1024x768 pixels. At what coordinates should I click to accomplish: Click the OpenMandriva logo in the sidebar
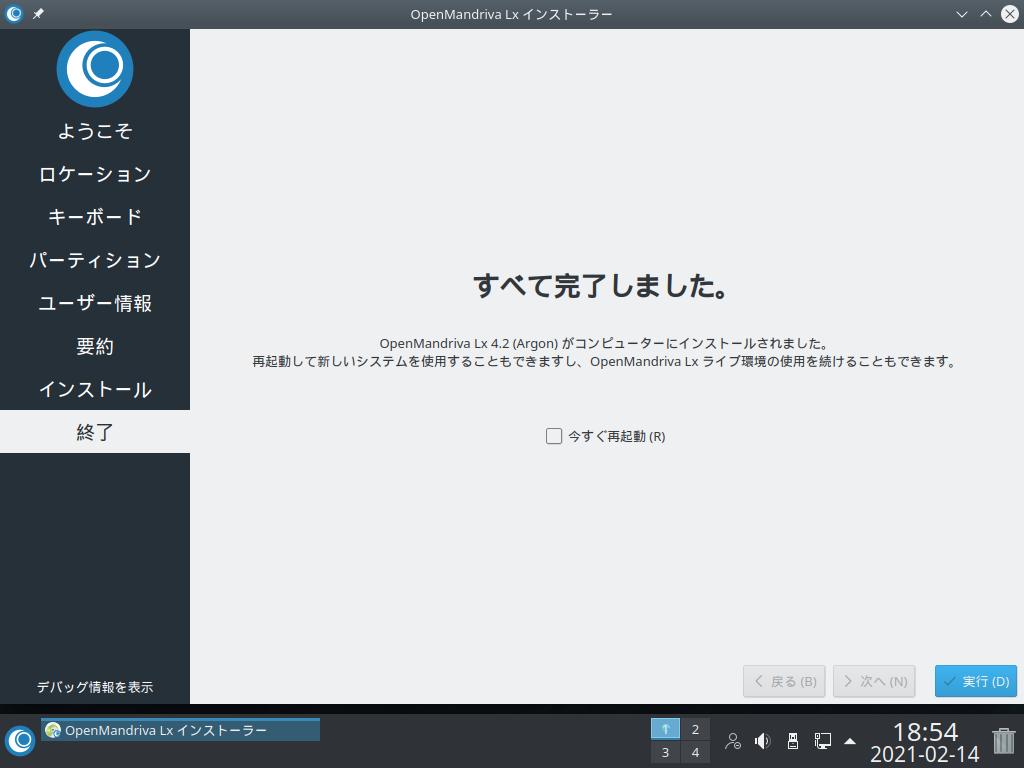95,69
